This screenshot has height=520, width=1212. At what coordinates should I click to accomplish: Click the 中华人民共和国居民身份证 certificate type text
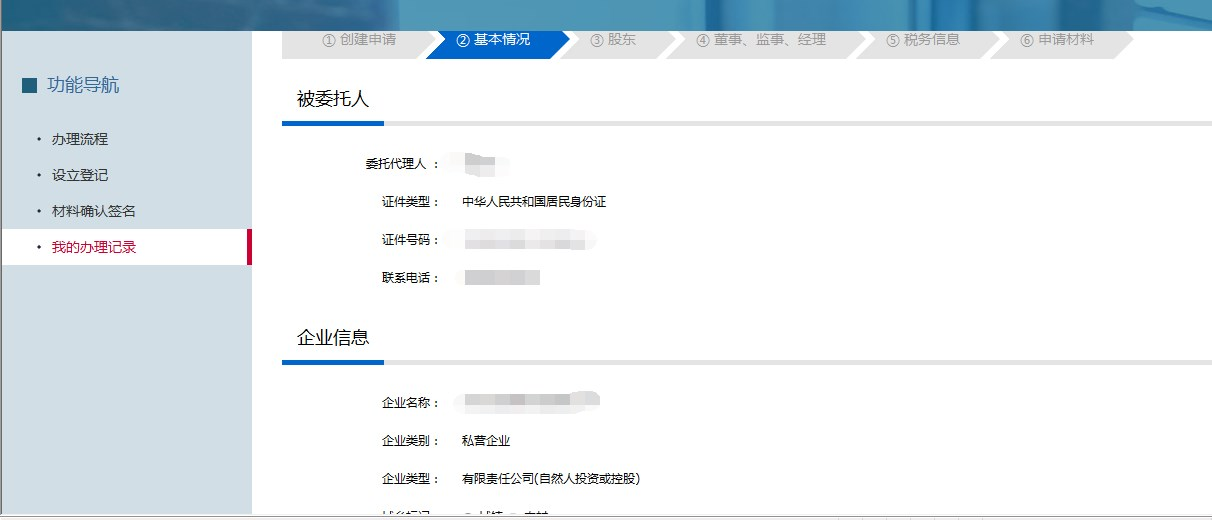(x=534, y=202)
